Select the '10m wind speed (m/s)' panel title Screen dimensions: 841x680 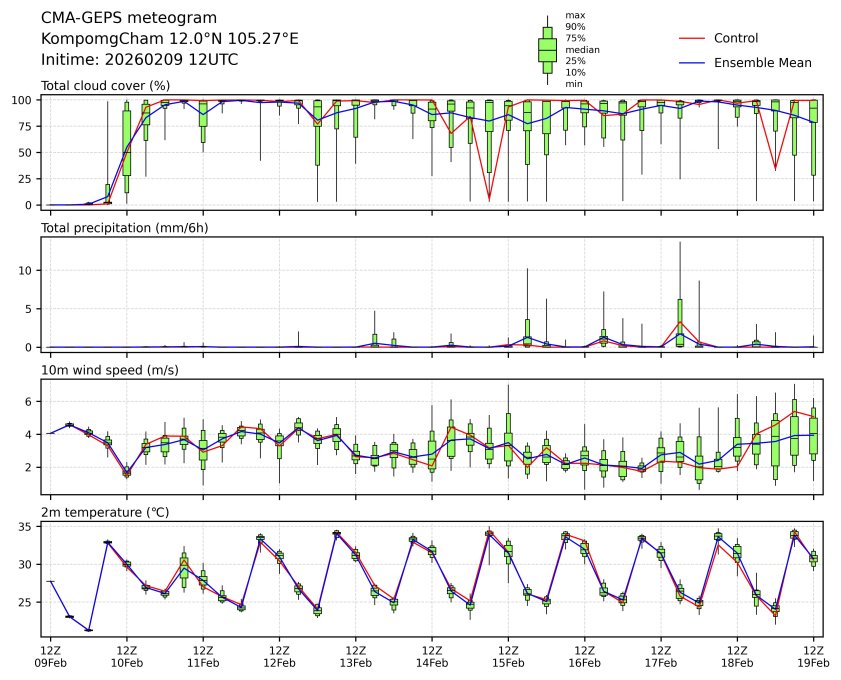click(x=103, y=370)
